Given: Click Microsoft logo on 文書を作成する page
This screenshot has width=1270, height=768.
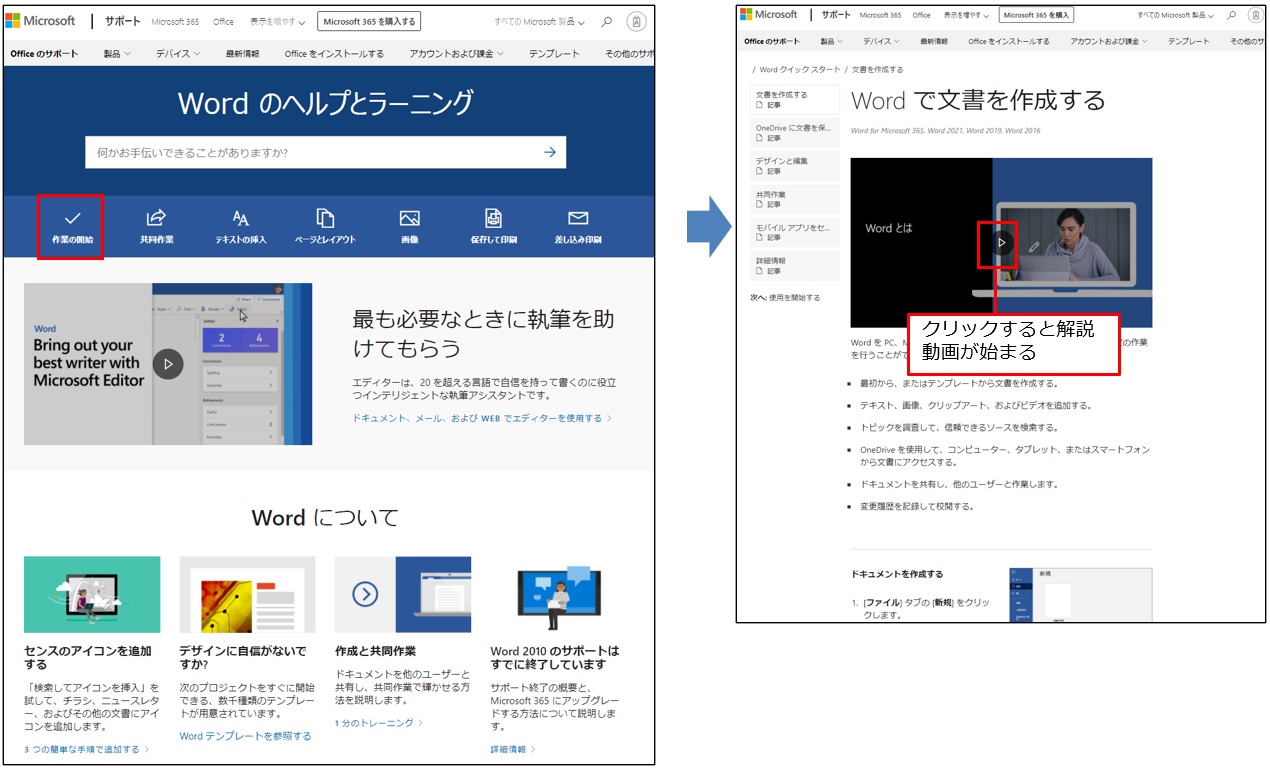Looking at the screenshot, I should (769, 15).
